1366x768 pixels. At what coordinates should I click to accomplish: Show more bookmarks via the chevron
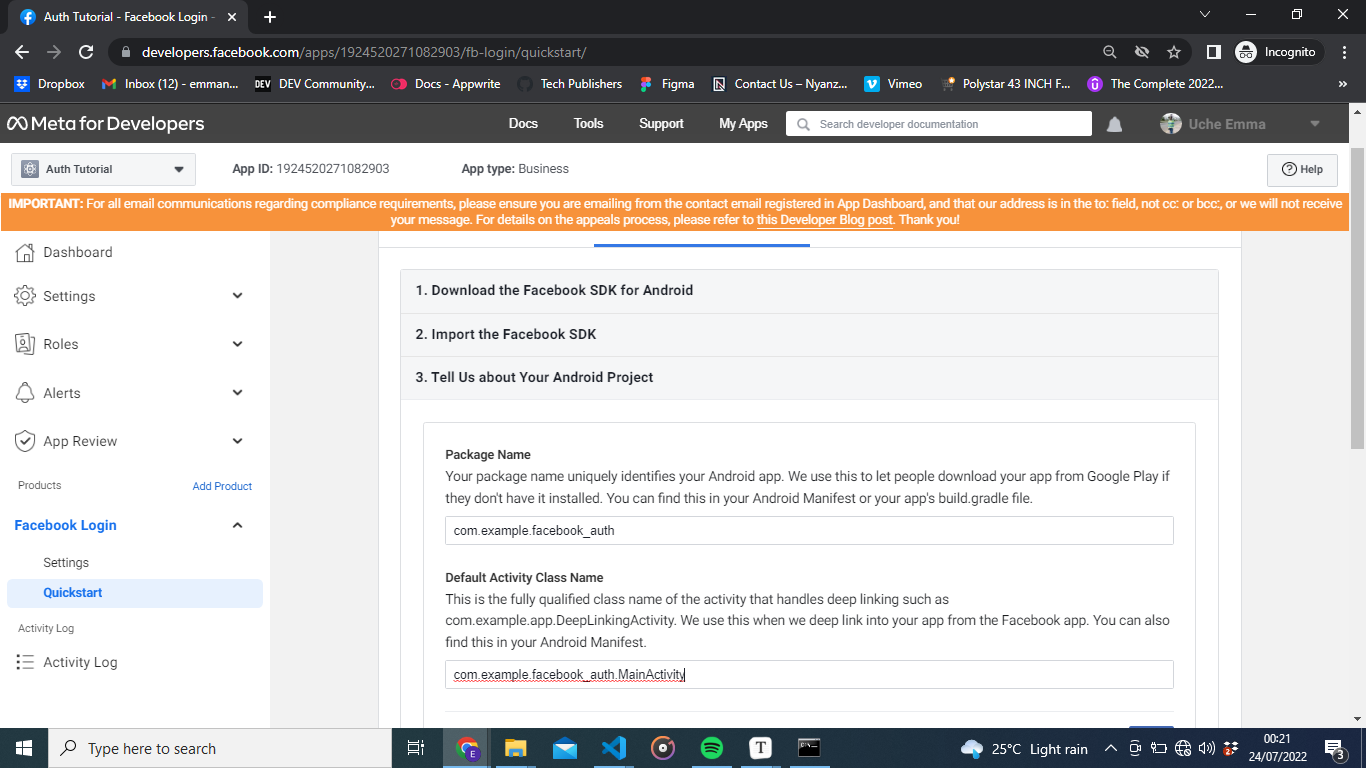pos(1342,84)
